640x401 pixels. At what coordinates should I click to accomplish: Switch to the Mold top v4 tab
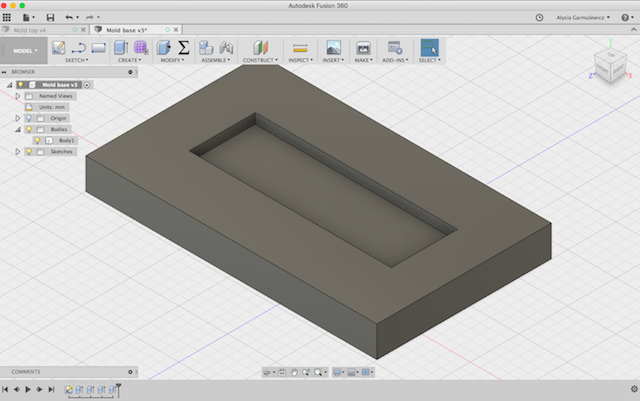click(x=30, y=30)
